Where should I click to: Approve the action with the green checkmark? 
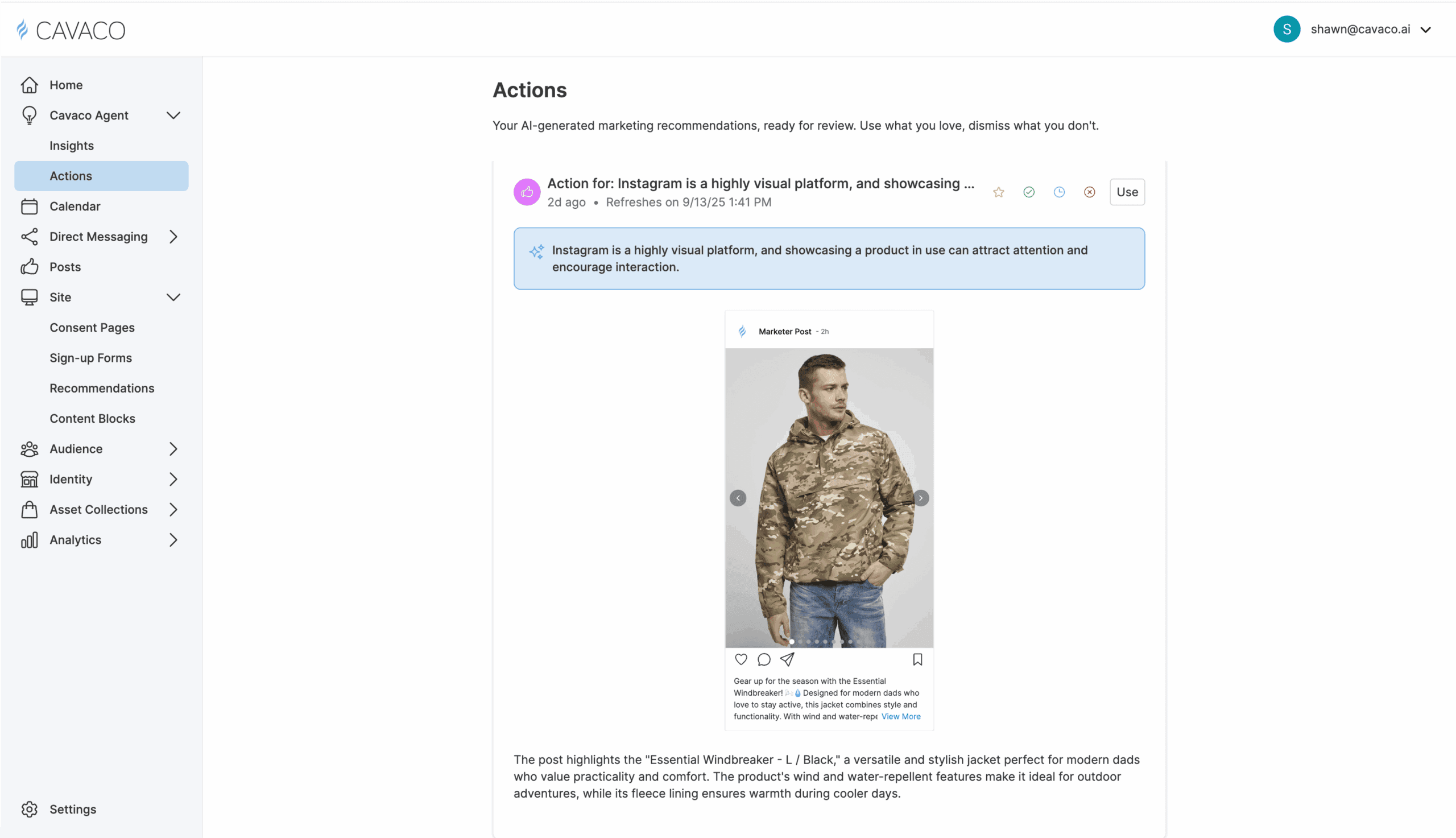click(1028, 192)
